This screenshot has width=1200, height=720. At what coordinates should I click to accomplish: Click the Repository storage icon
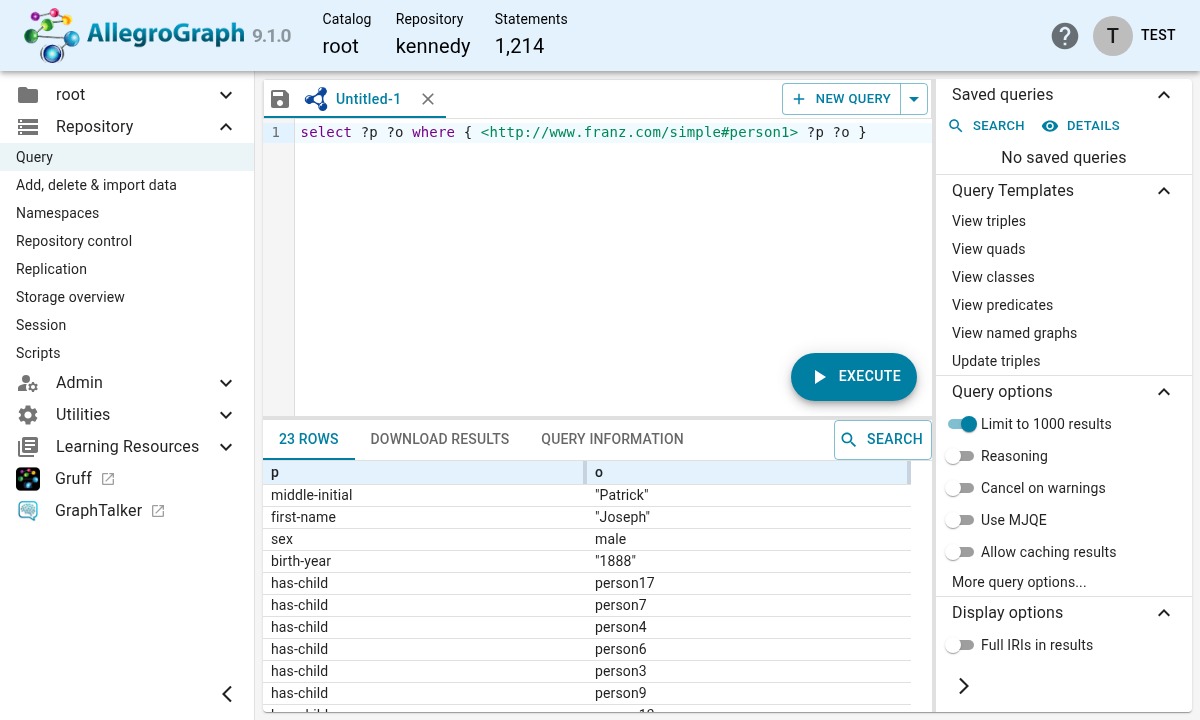coord(28,127)
